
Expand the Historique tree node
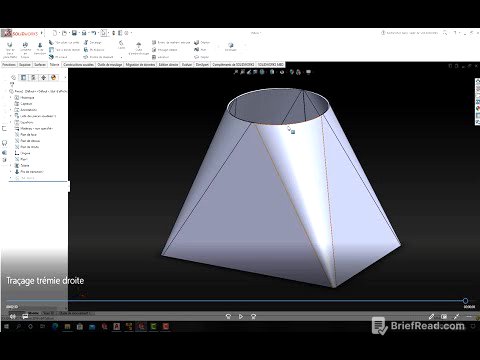tap(11, 98)
